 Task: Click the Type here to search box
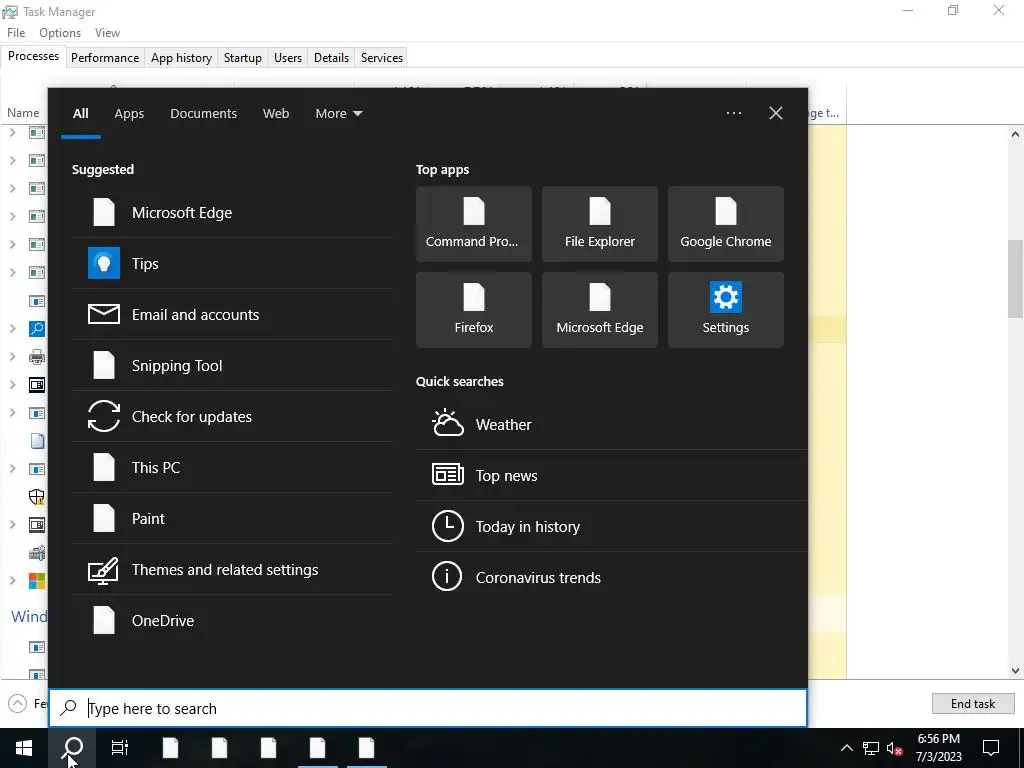coord(428,709)
